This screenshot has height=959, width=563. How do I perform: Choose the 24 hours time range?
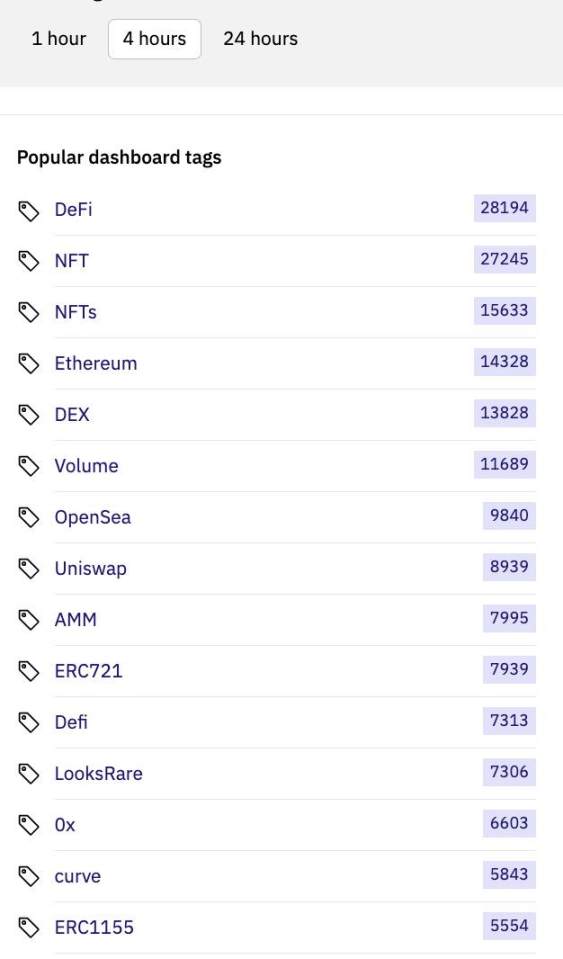tap(260, 39)
